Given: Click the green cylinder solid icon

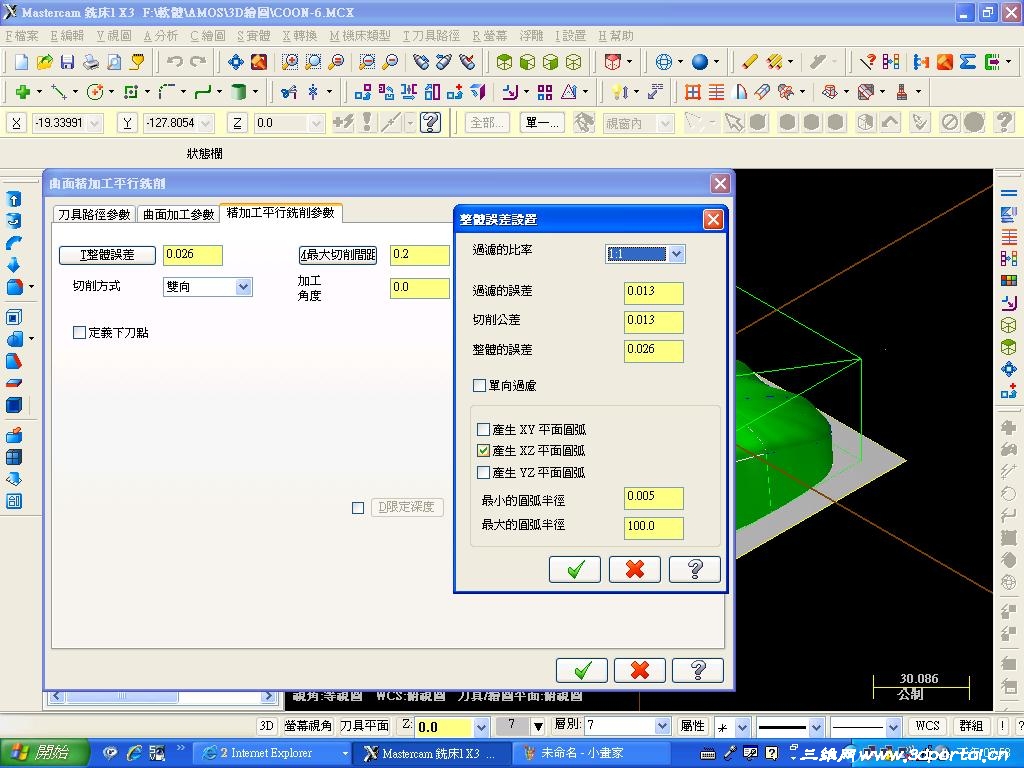Looking at the screenshot, I should [x=238, y=92].
